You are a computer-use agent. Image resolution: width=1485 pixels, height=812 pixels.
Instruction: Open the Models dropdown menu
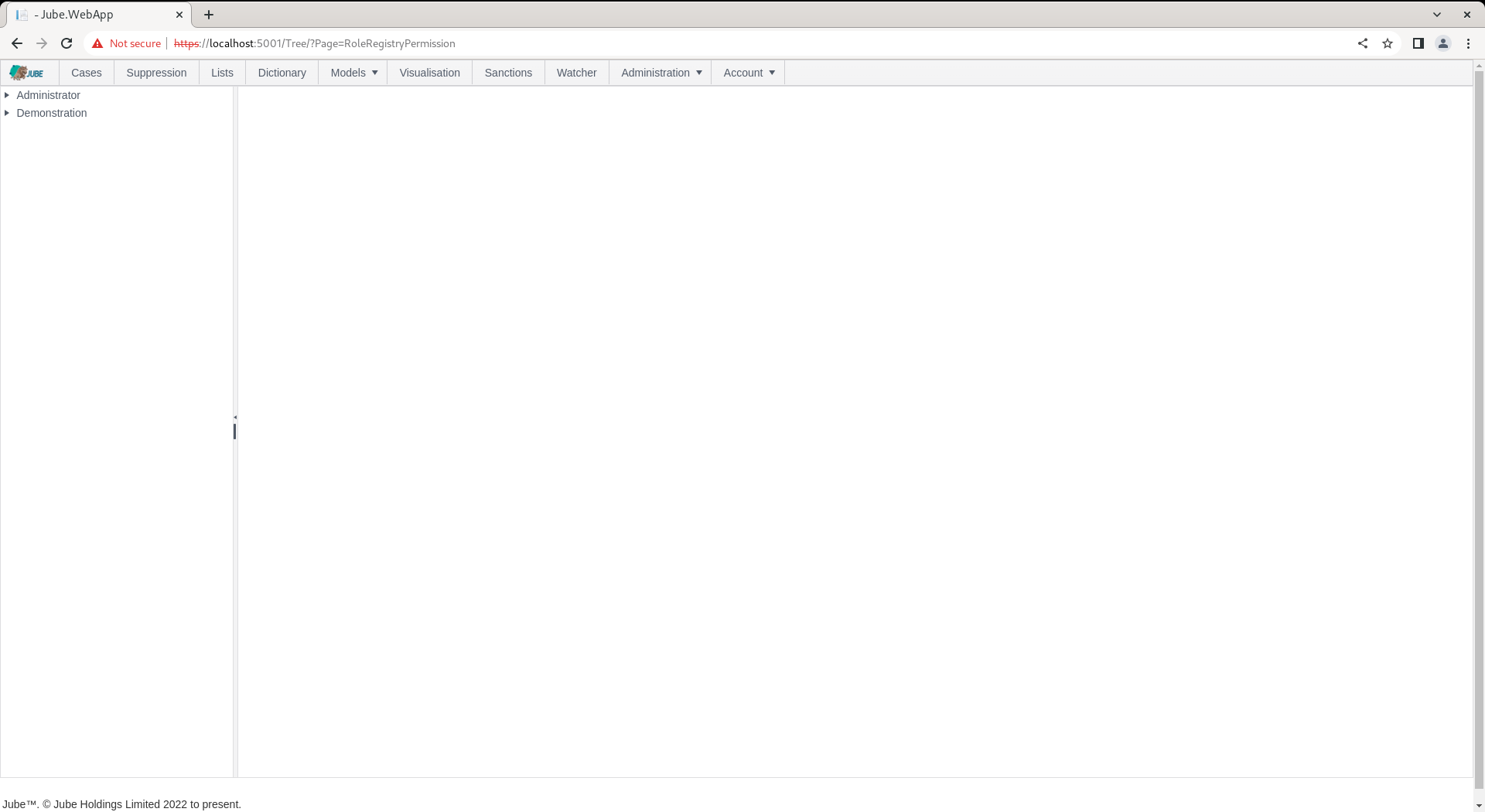(353, 73)
